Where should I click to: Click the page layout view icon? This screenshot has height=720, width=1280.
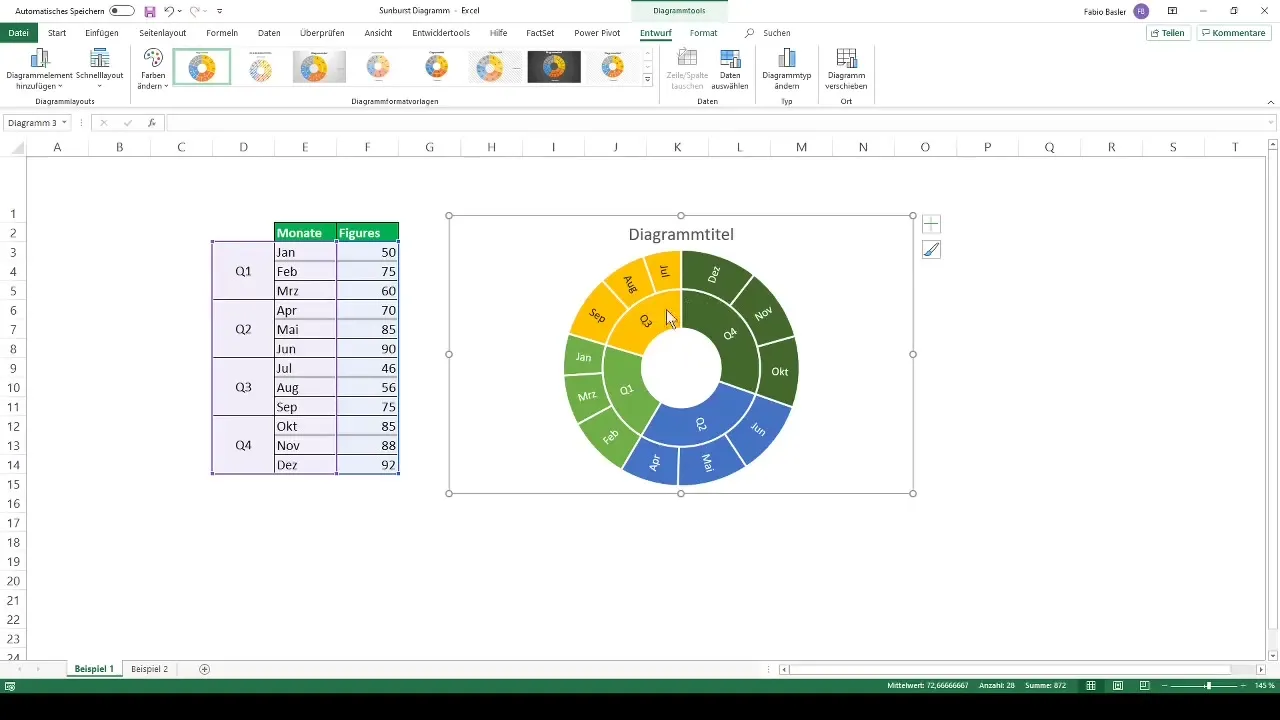tap(1117, 686)
